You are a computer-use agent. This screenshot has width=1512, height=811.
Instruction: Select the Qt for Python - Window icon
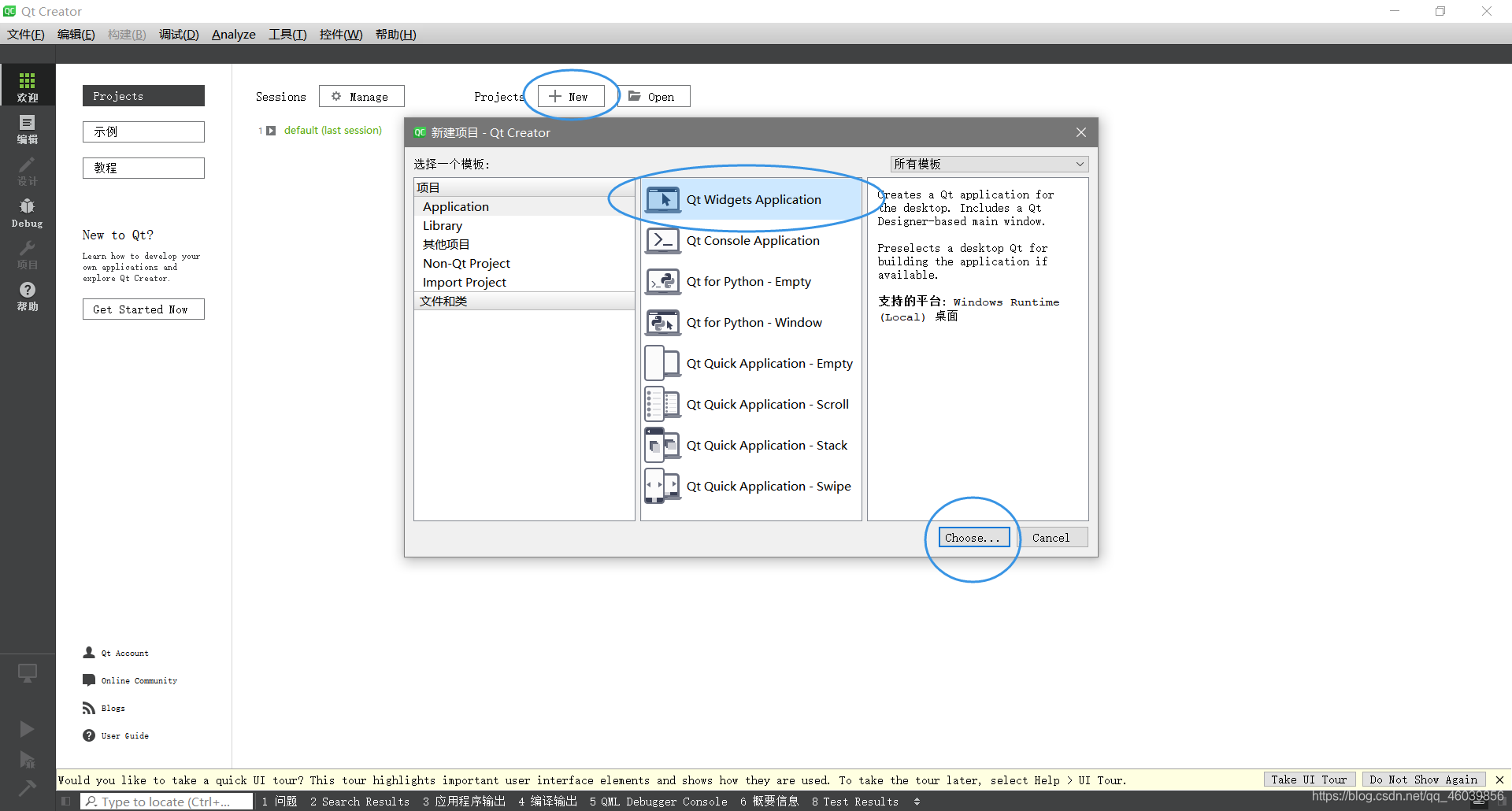point(663,323)
